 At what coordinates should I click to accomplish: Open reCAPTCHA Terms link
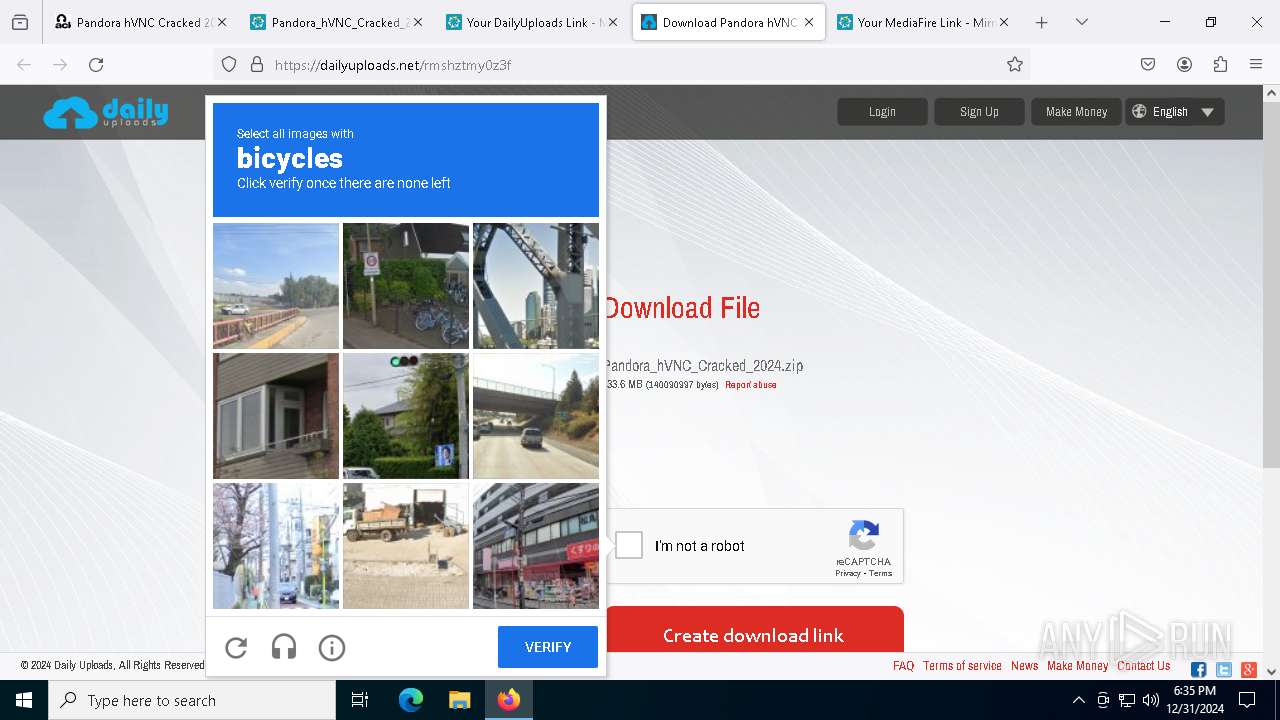(881, 573)
